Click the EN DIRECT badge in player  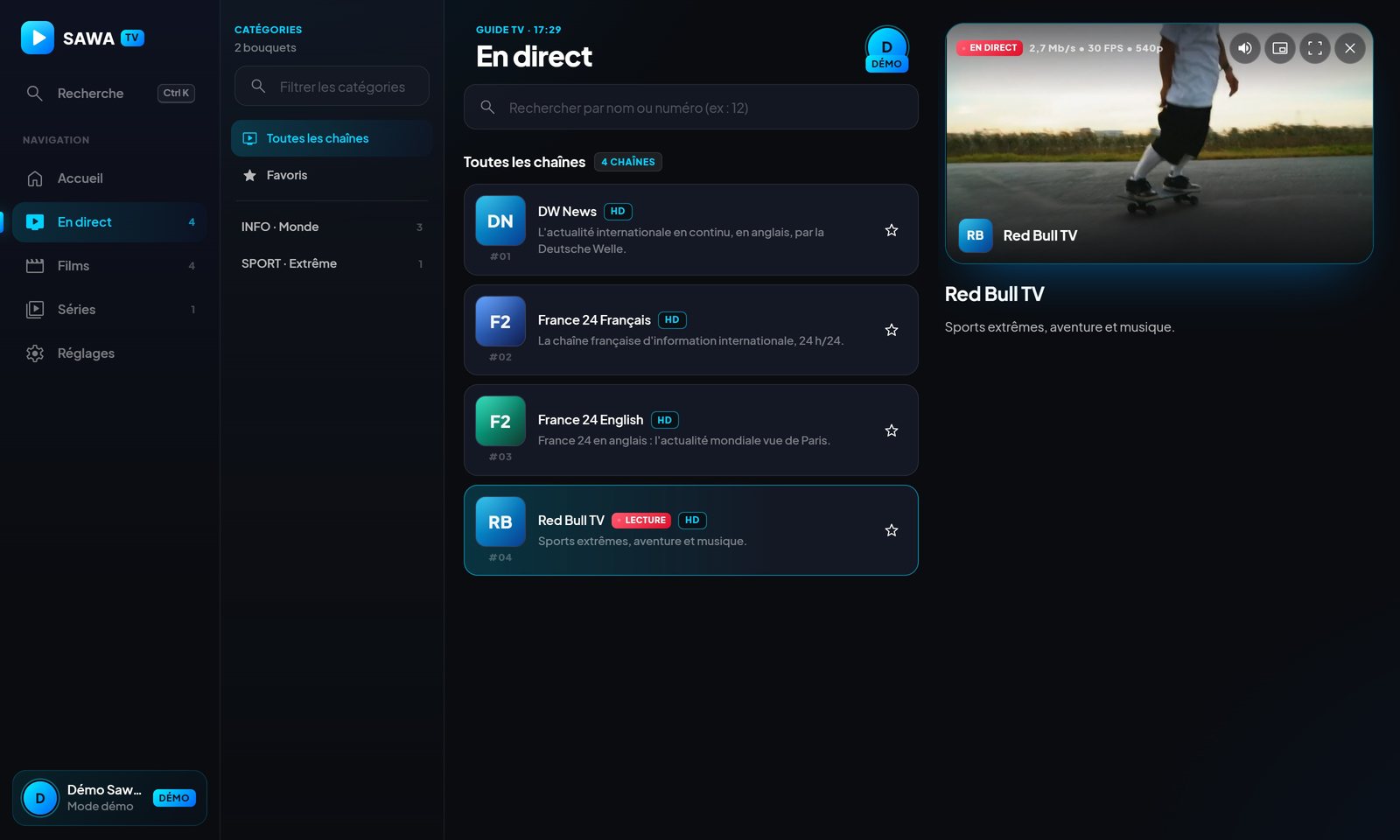(x=990, y=48)
